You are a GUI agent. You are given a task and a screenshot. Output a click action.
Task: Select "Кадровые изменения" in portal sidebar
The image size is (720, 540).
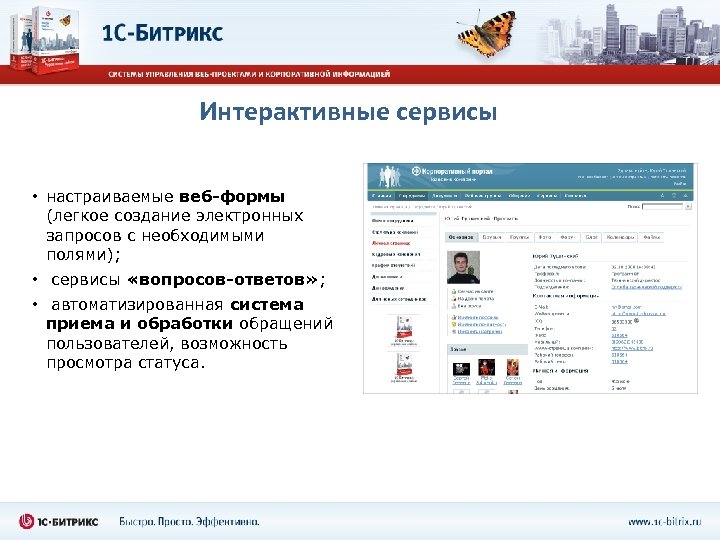coord(396,254)
